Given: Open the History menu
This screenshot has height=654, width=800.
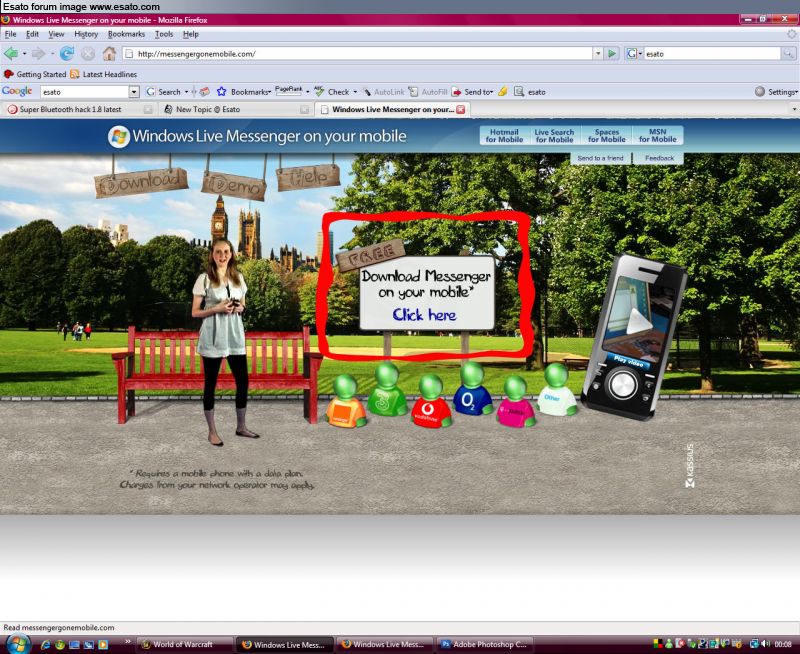Looking at the screenshot, I should 86,34.
